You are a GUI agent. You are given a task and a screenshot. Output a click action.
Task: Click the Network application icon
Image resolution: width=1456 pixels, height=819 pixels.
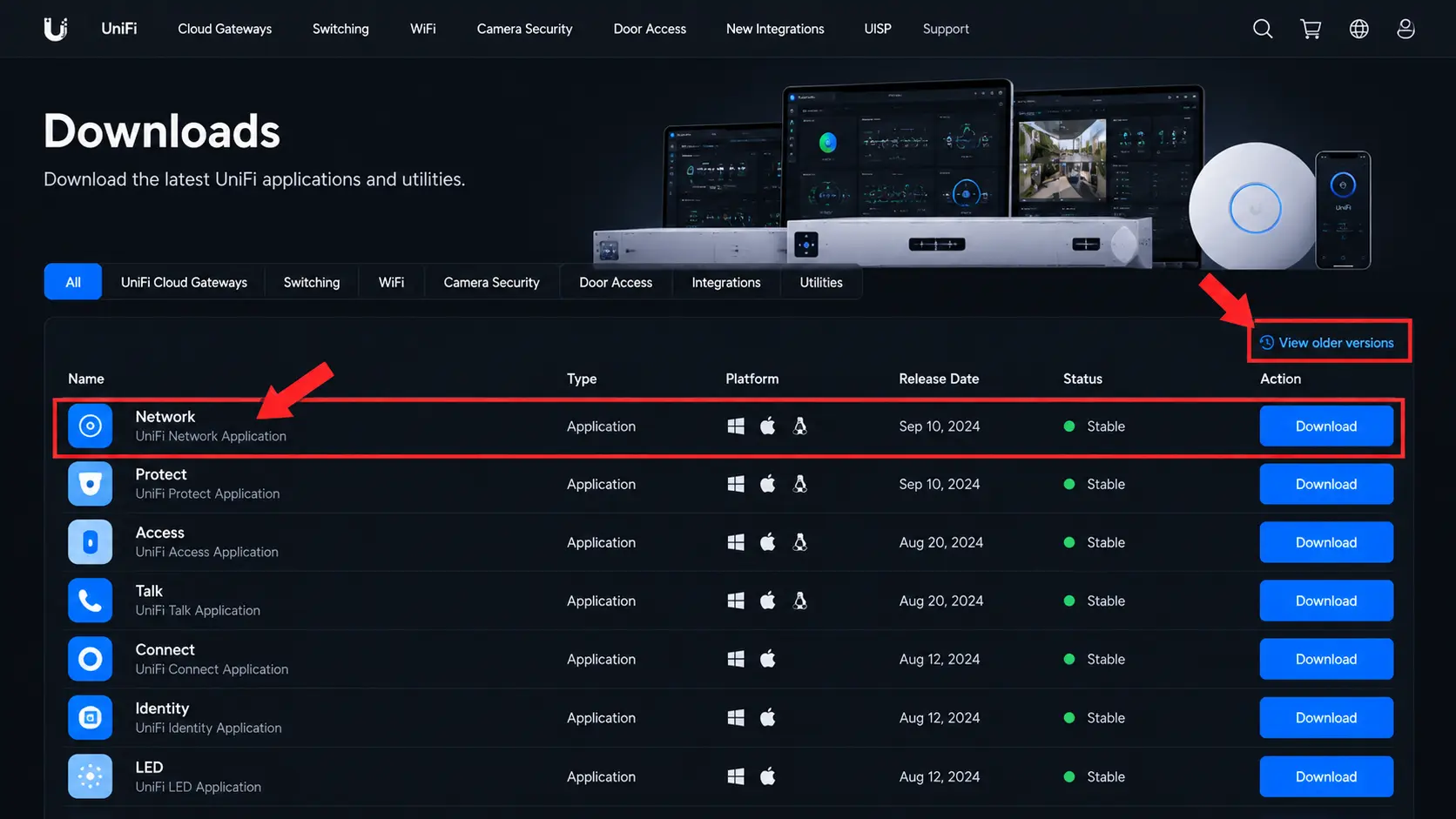91,426
